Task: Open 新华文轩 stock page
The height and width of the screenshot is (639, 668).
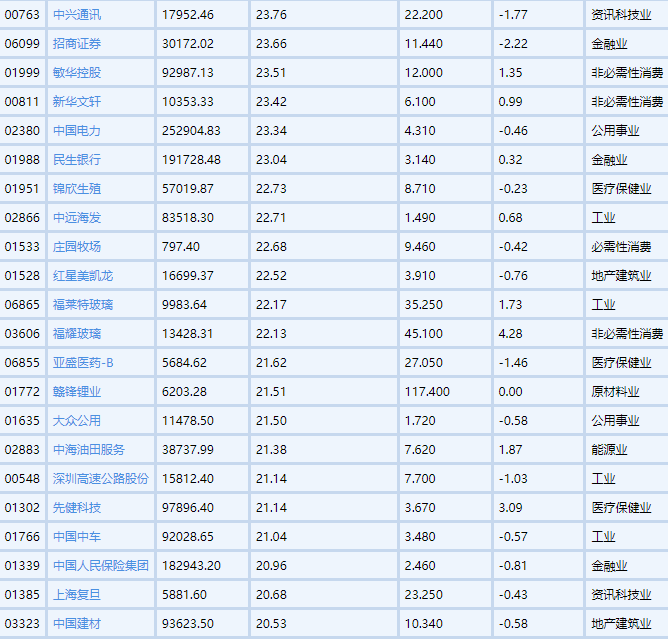Action: click(x=77, y=102)
